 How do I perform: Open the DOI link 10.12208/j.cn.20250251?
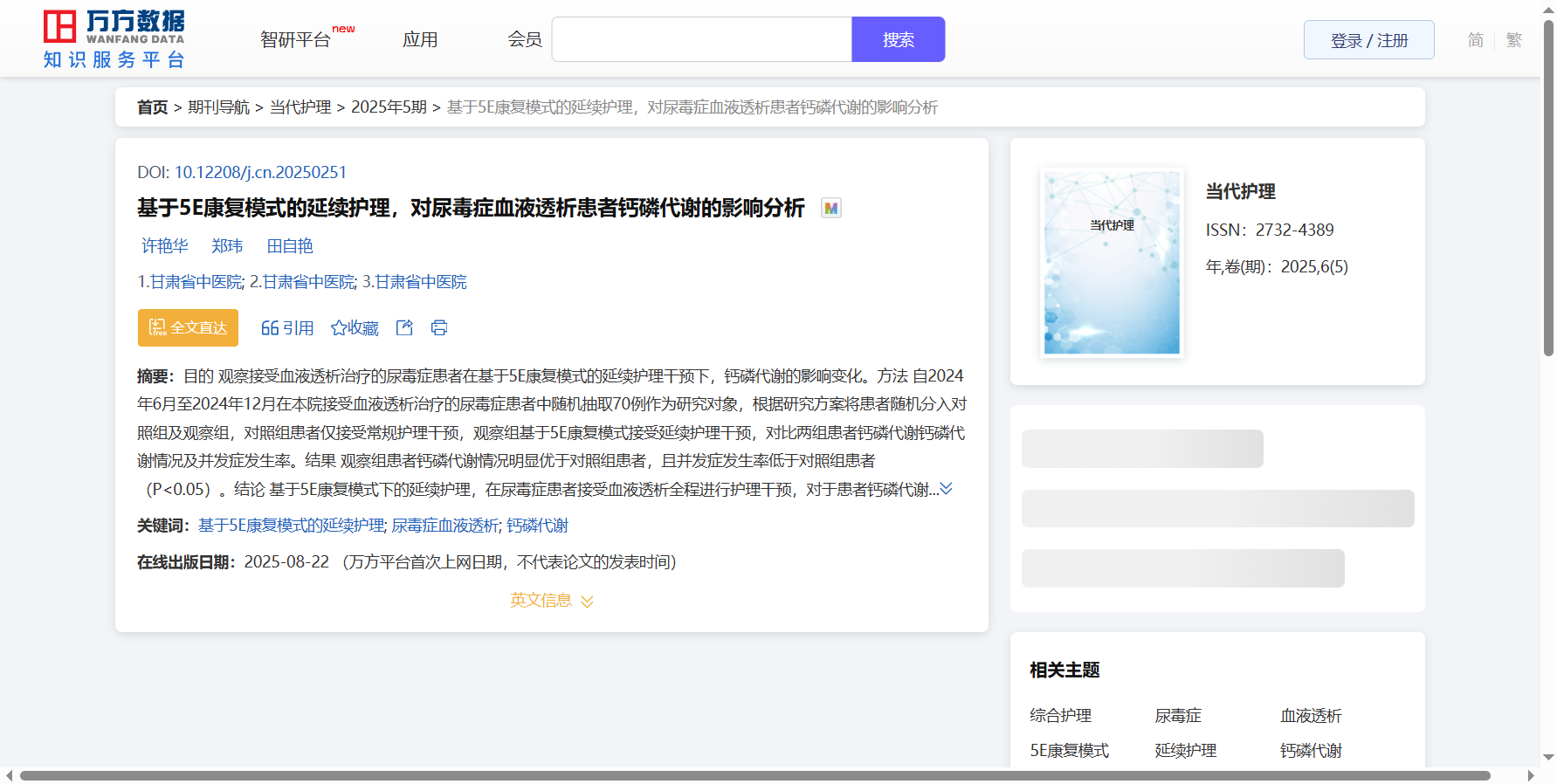[x=260, y=172]
